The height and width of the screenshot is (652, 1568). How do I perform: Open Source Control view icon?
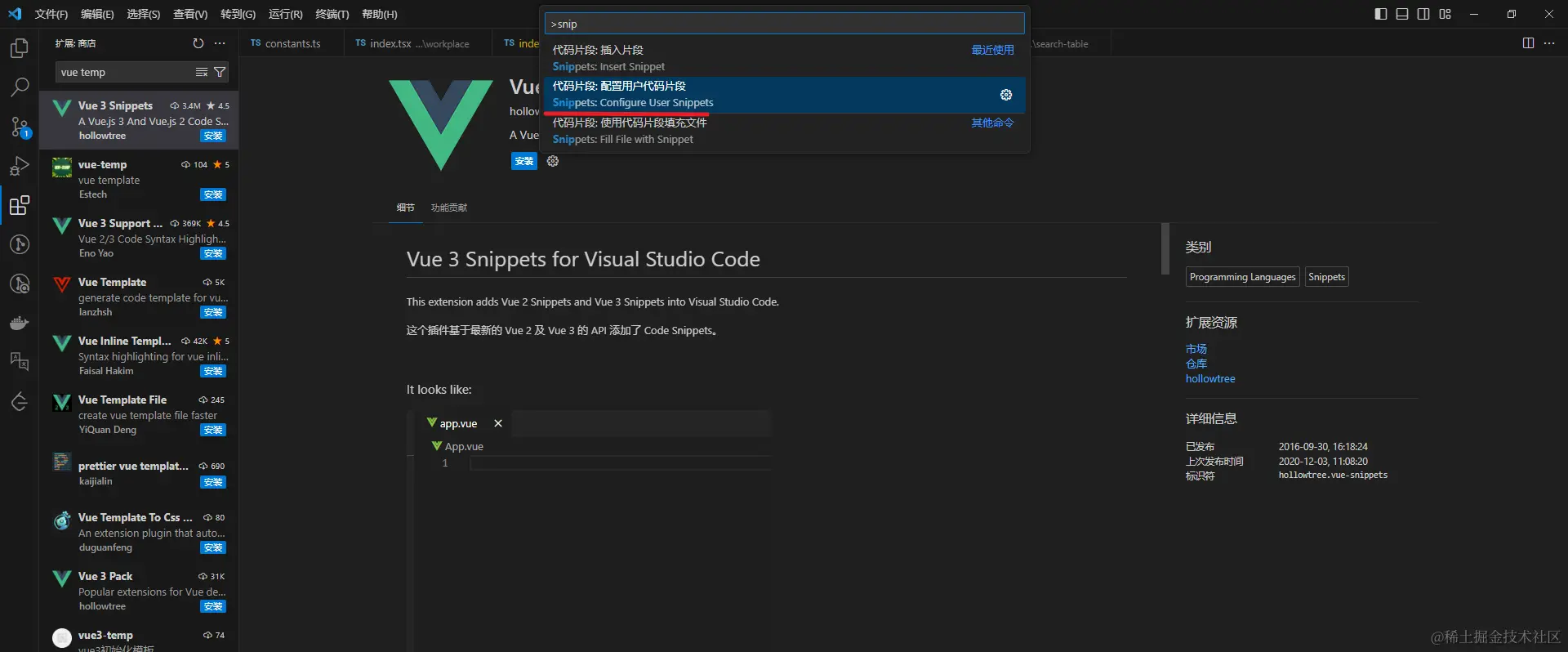pos(20,127)
